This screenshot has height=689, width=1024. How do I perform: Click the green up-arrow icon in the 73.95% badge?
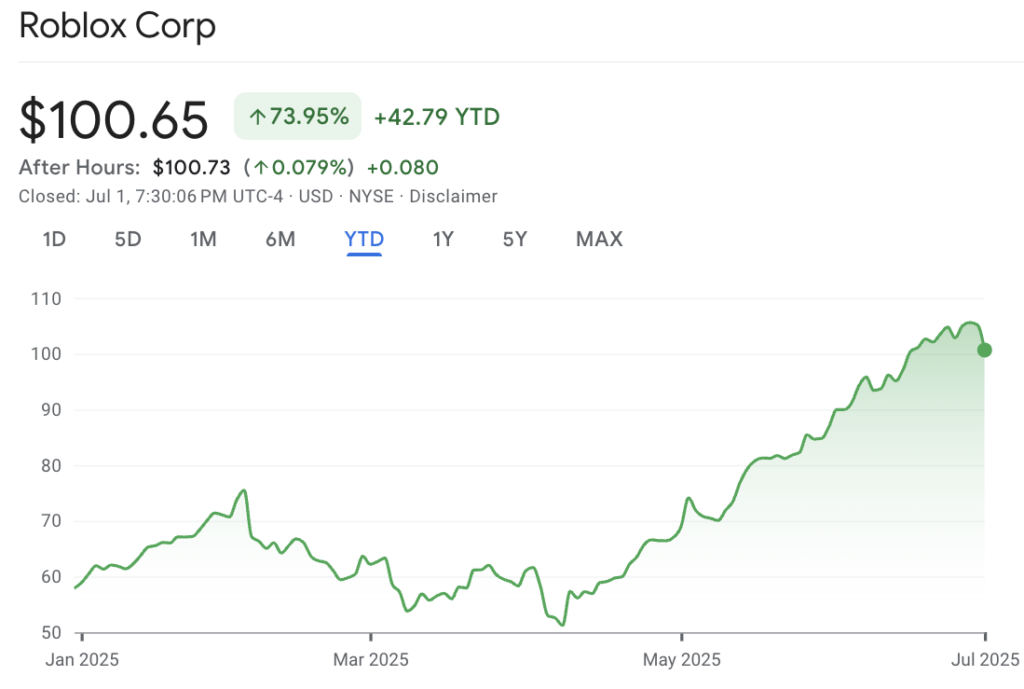[x=258, y=117]
